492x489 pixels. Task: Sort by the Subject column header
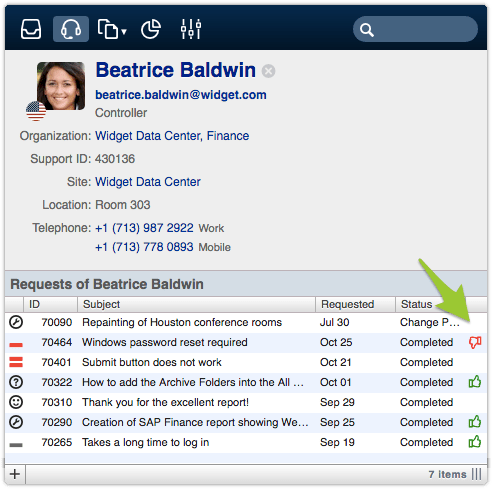(x=196, y=304)
